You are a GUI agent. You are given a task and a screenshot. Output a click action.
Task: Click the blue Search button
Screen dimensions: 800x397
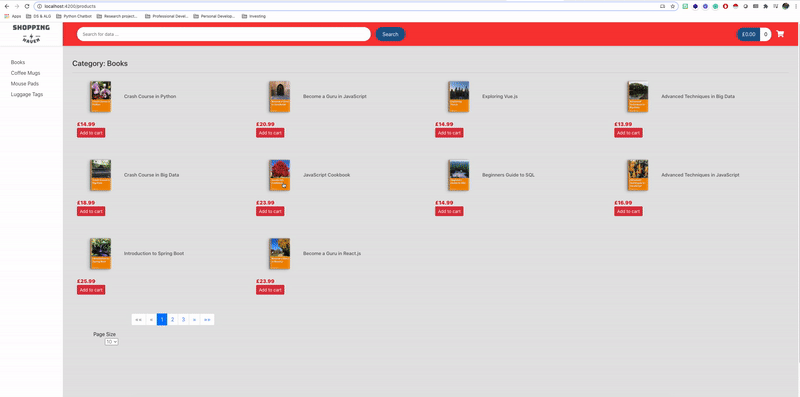coord(390,34)
